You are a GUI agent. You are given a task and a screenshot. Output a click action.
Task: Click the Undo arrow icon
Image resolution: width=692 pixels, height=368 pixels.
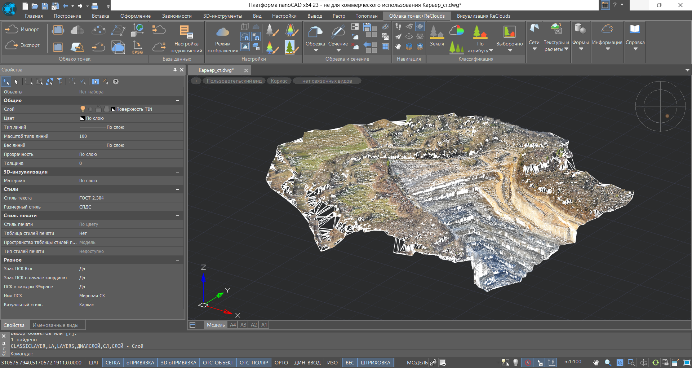coord(65,6)
